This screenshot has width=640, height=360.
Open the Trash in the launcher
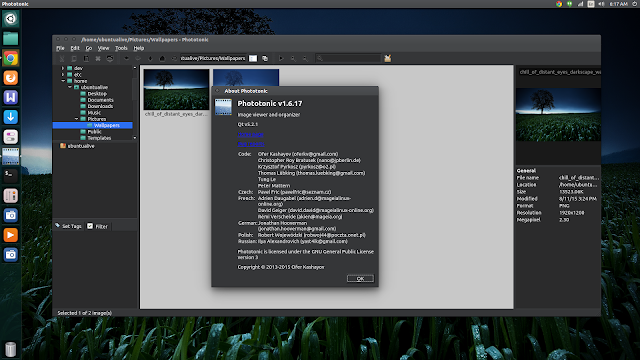pos(11,349)
